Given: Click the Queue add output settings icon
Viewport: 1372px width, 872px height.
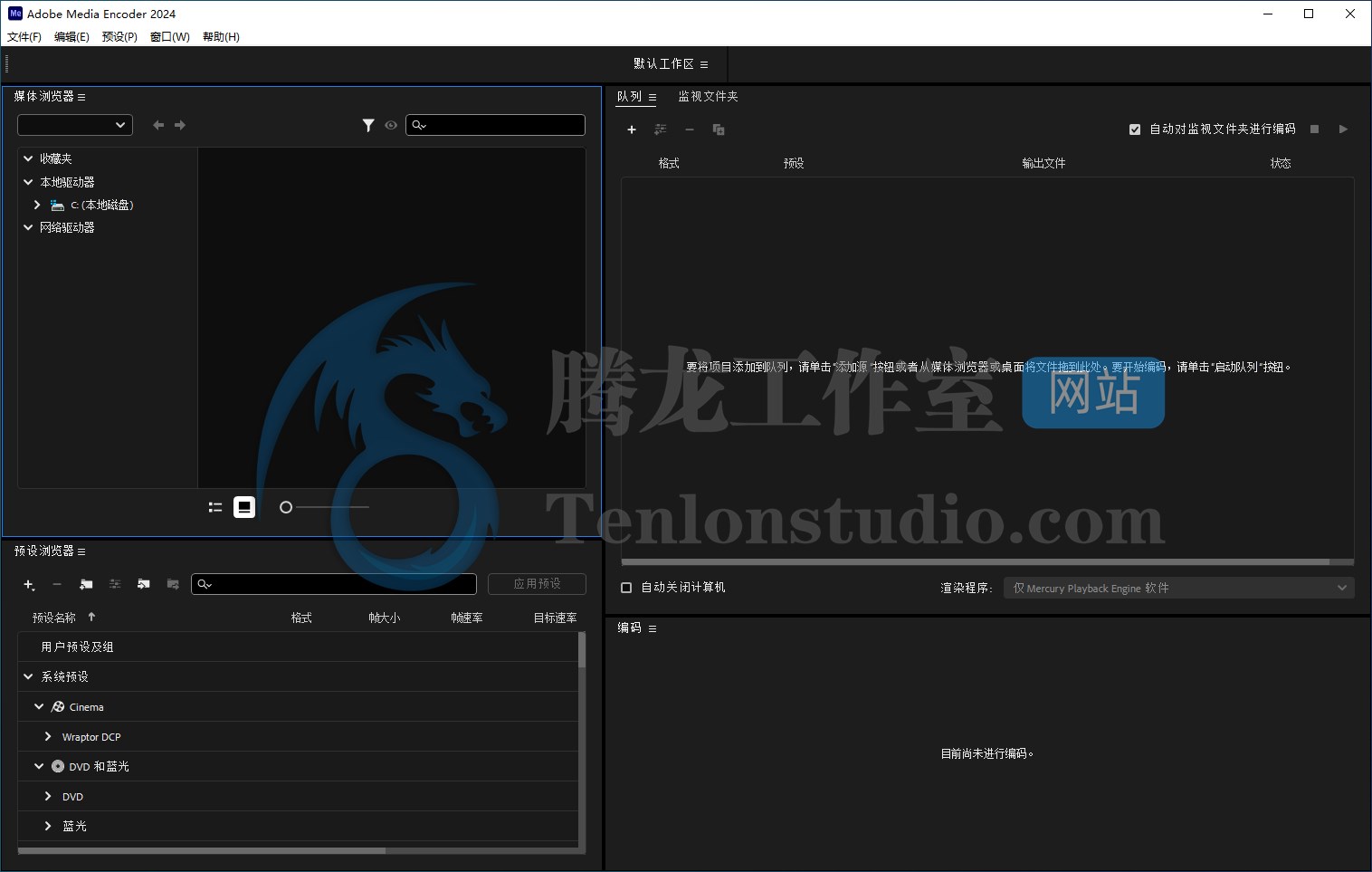Looking at the screenshot, I should [x=661, y=129].
